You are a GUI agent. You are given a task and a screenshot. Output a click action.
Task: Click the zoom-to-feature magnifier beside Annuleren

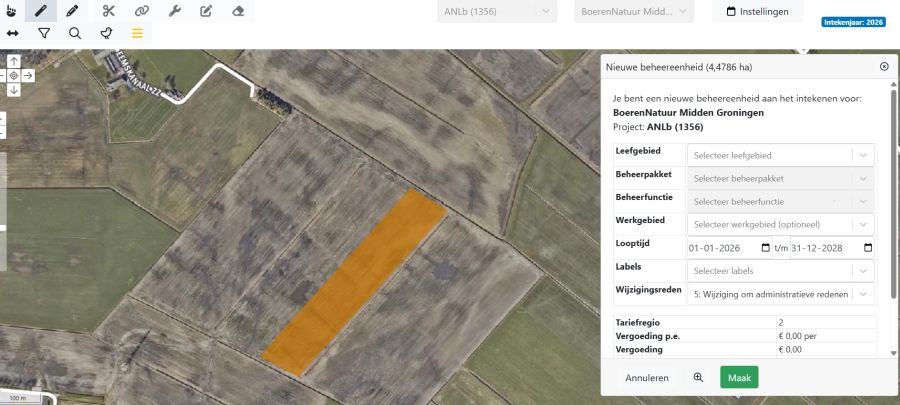[x=698, y=378]
